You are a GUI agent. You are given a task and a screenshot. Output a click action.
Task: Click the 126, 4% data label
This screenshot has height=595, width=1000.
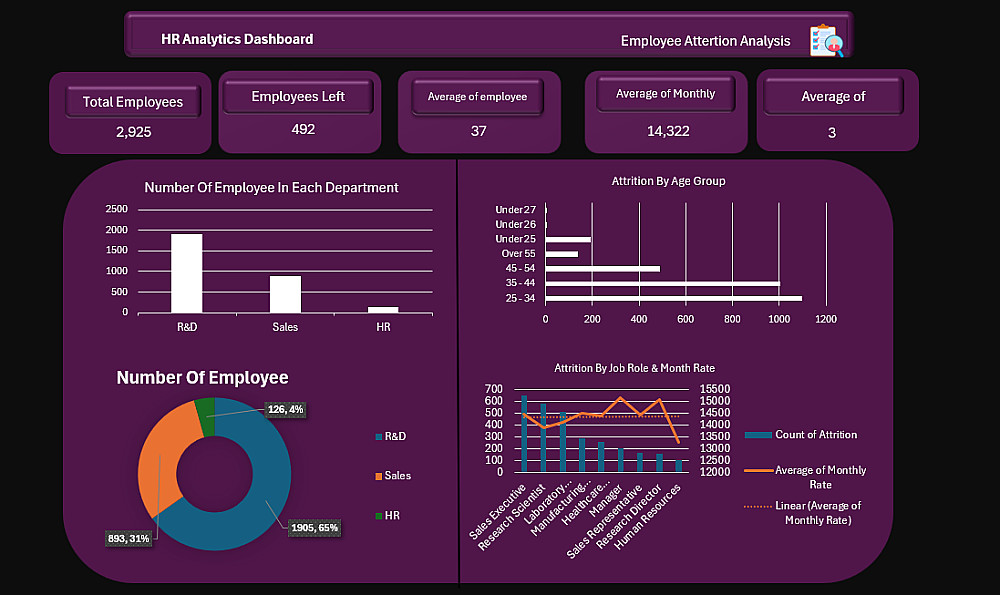click(286, 409)
